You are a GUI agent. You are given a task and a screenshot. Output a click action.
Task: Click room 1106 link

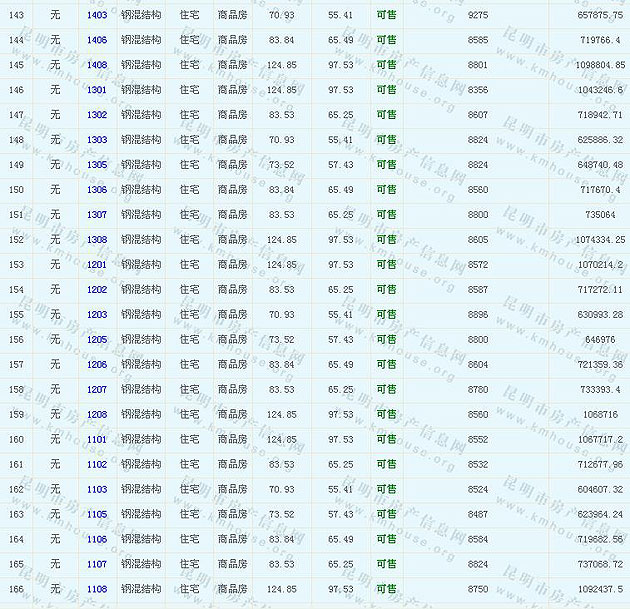[x=97, y=539]
